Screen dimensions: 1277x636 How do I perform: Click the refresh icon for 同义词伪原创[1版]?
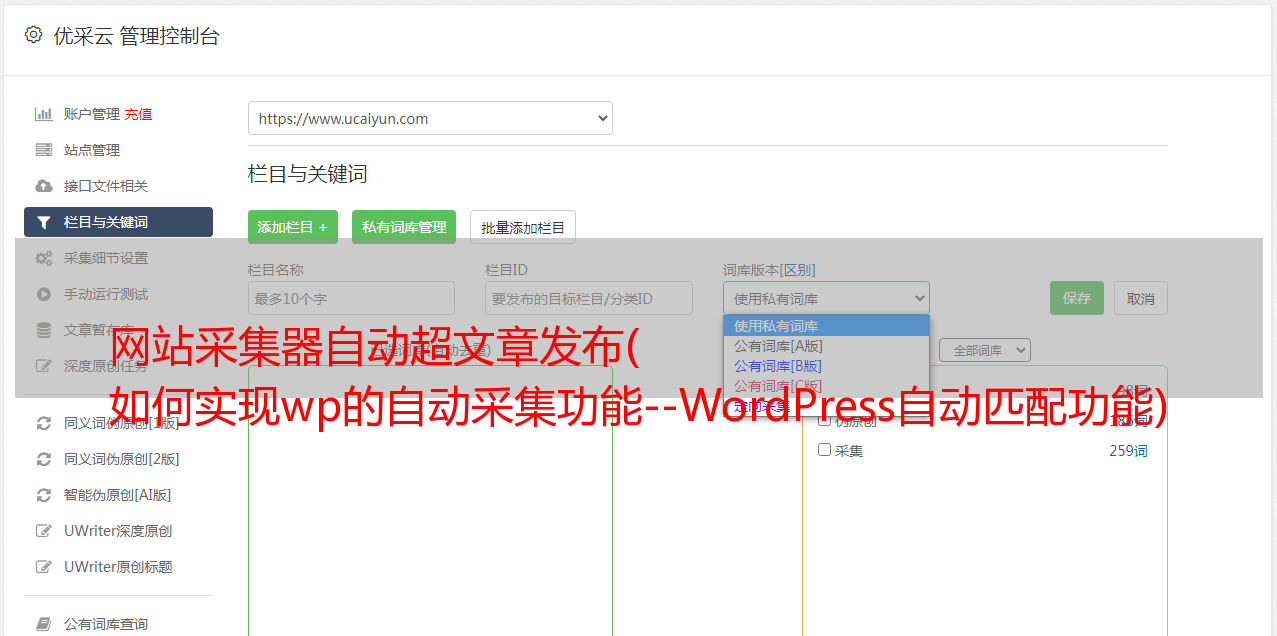(43, 423)
